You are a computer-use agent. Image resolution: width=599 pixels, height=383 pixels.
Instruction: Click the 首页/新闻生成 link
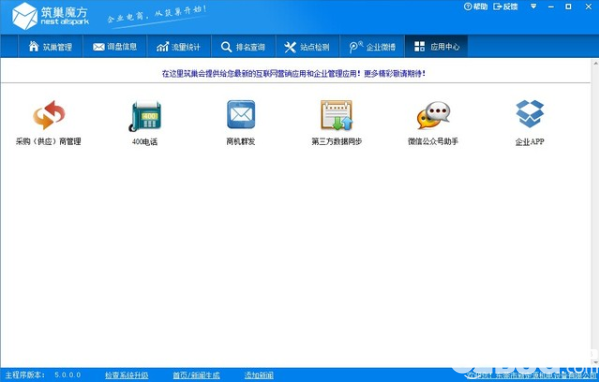click(x=196, y=375)
